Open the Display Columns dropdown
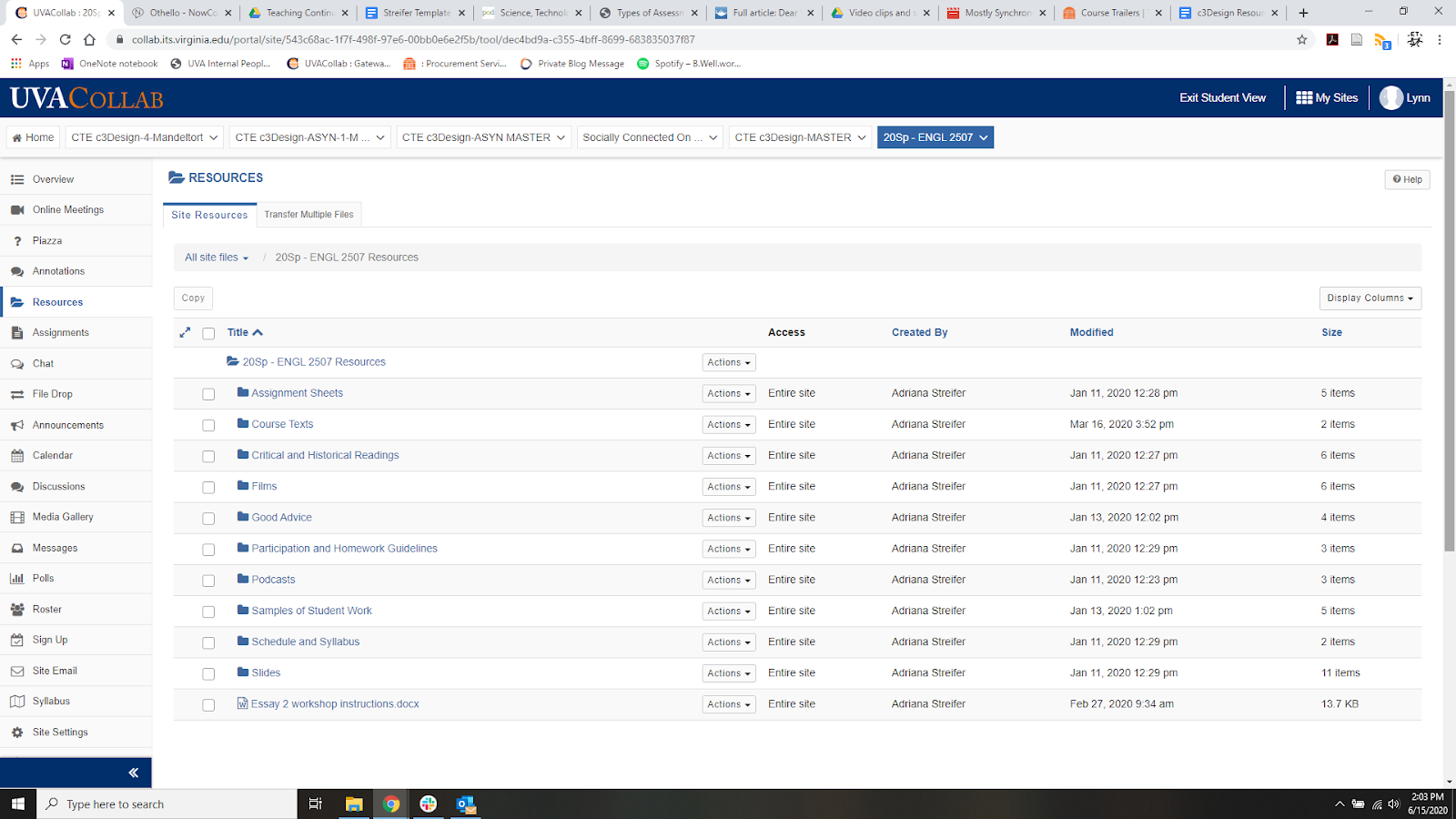 coord(1370,298)
